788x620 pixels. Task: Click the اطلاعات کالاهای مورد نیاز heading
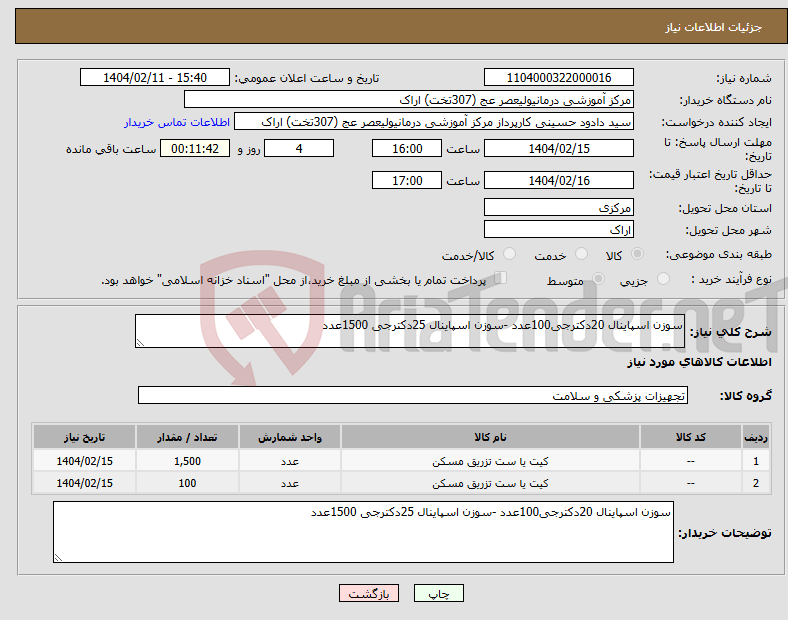click(699, 362)
